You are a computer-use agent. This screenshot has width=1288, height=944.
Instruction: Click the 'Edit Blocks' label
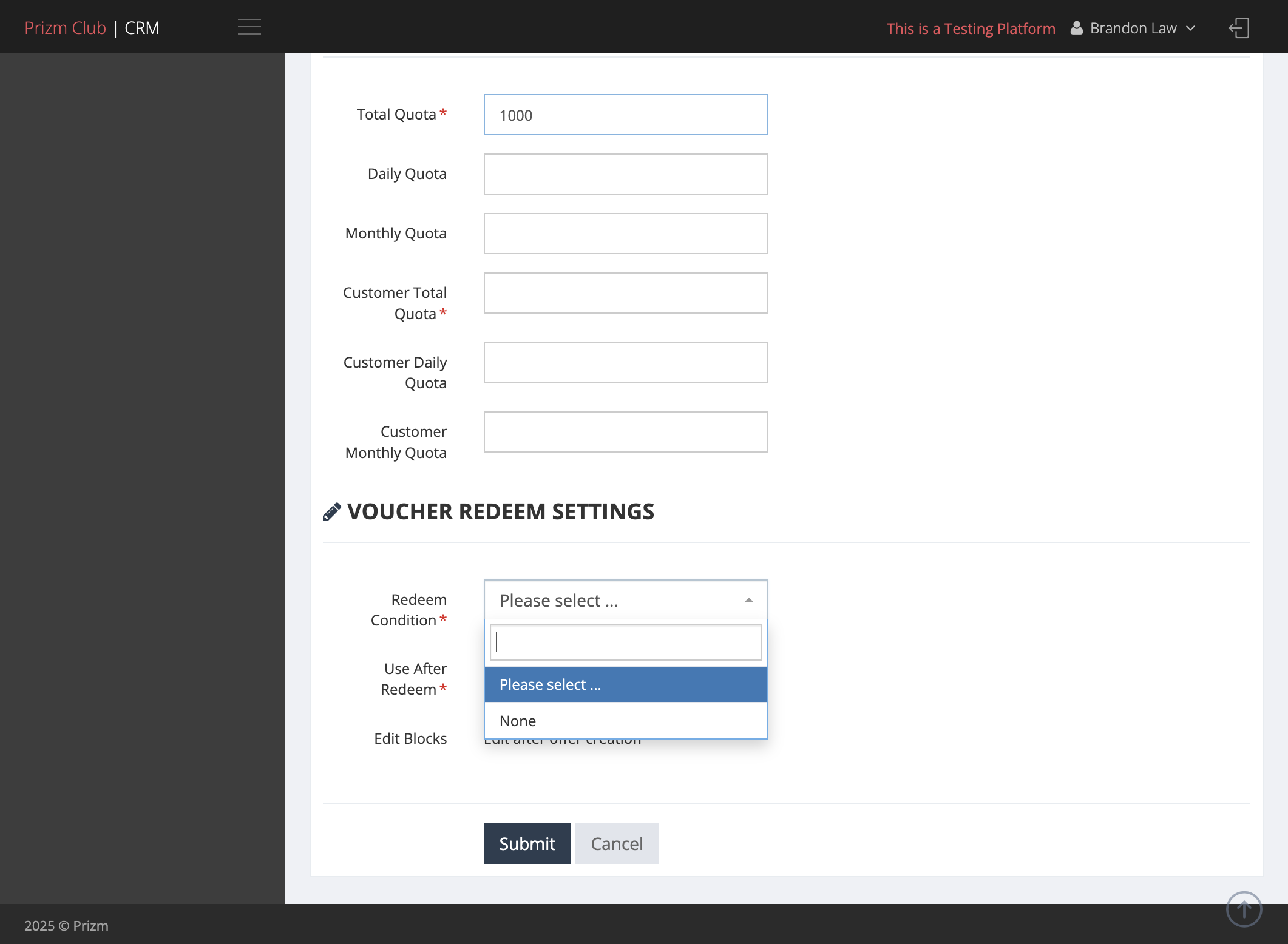click(410, 738)
